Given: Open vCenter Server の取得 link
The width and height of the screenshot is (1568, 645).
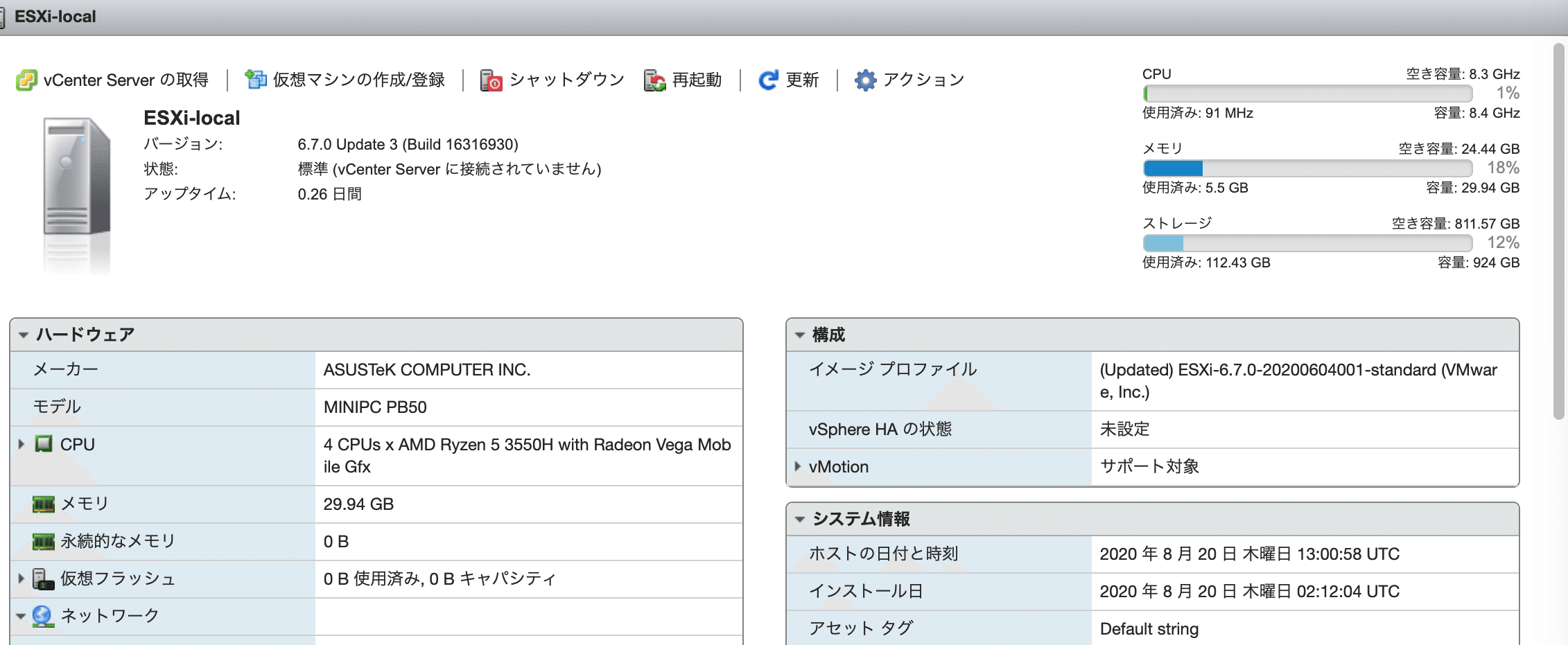Looking at the screenshot, I should (x=125, y=80).
